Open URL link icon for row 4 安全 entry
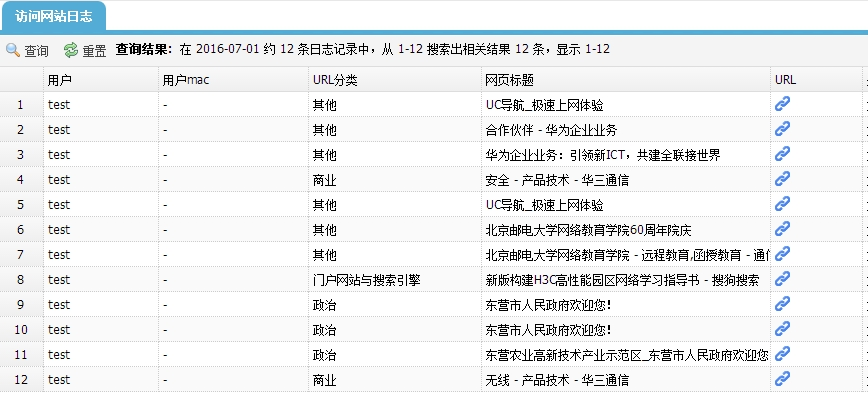868x394 pixels. pyautogui.click(x=782, y=178)
